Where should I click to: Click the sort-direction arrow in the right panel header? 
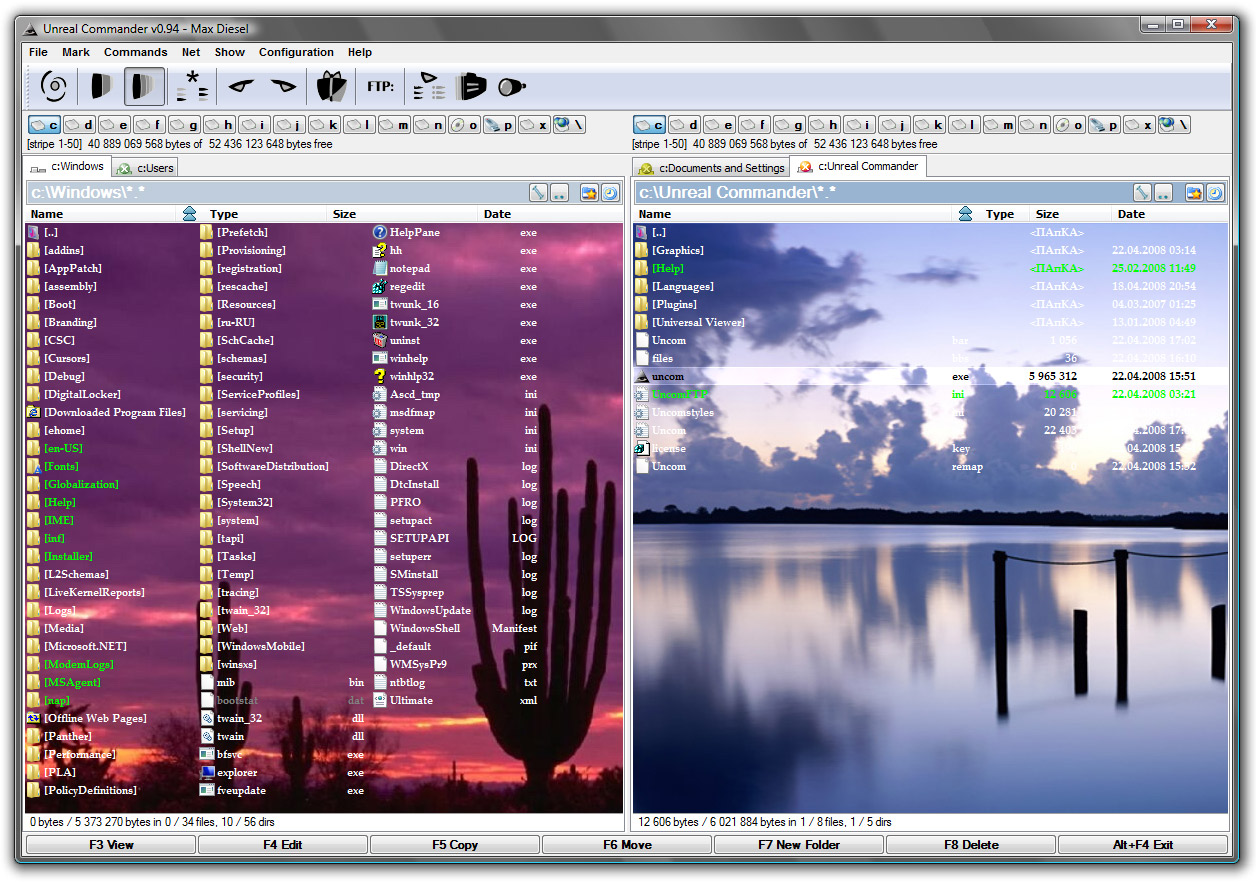click(x=965, y=214)
